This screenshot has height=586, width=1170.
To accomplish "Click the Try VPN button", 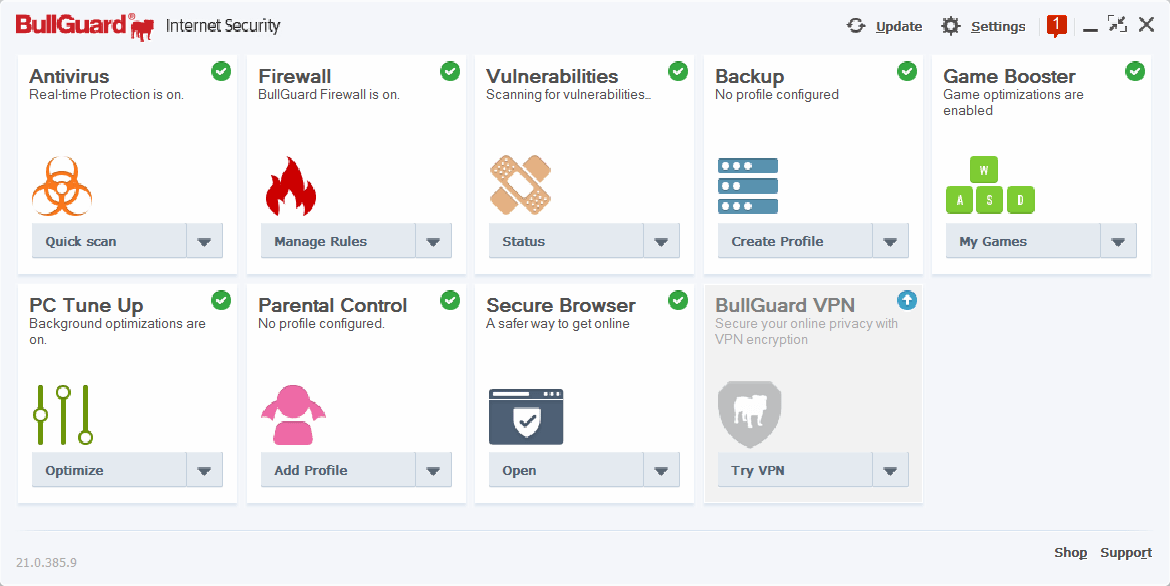I will 795,470.
